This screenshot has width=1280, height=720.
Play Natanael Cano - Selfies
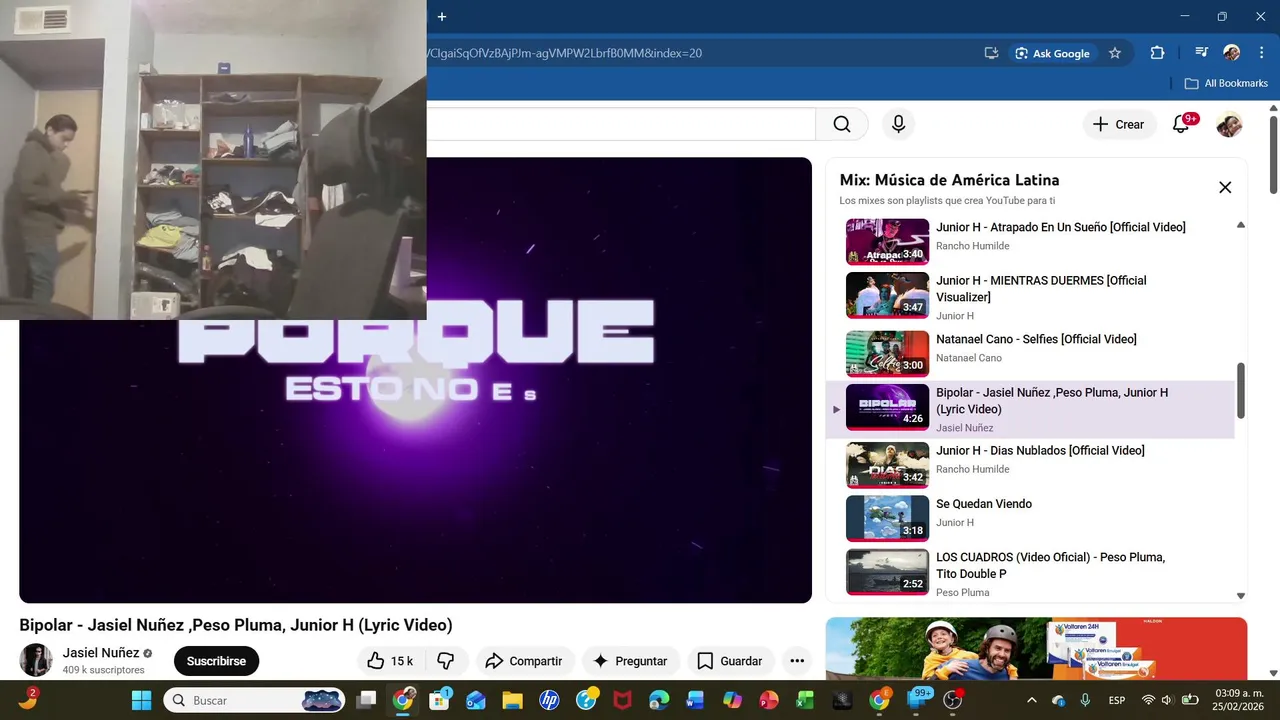1030,353
